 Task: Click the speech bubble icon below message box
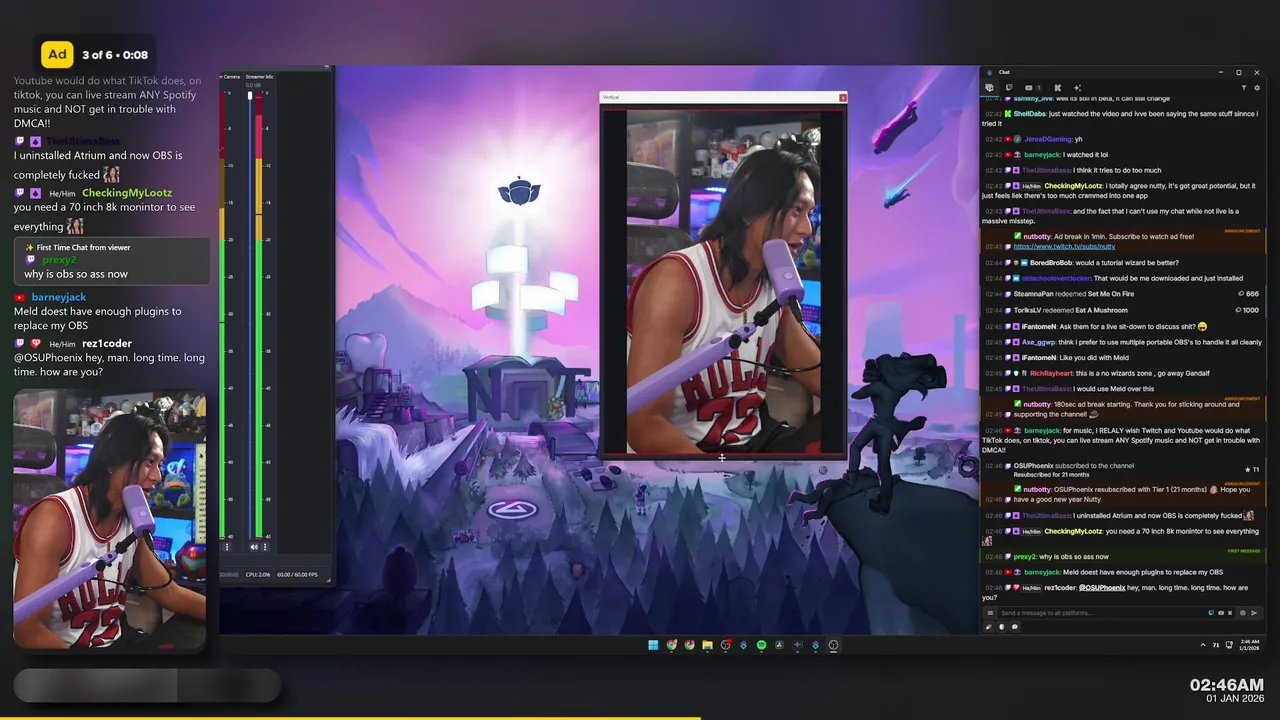(1014, 627)
